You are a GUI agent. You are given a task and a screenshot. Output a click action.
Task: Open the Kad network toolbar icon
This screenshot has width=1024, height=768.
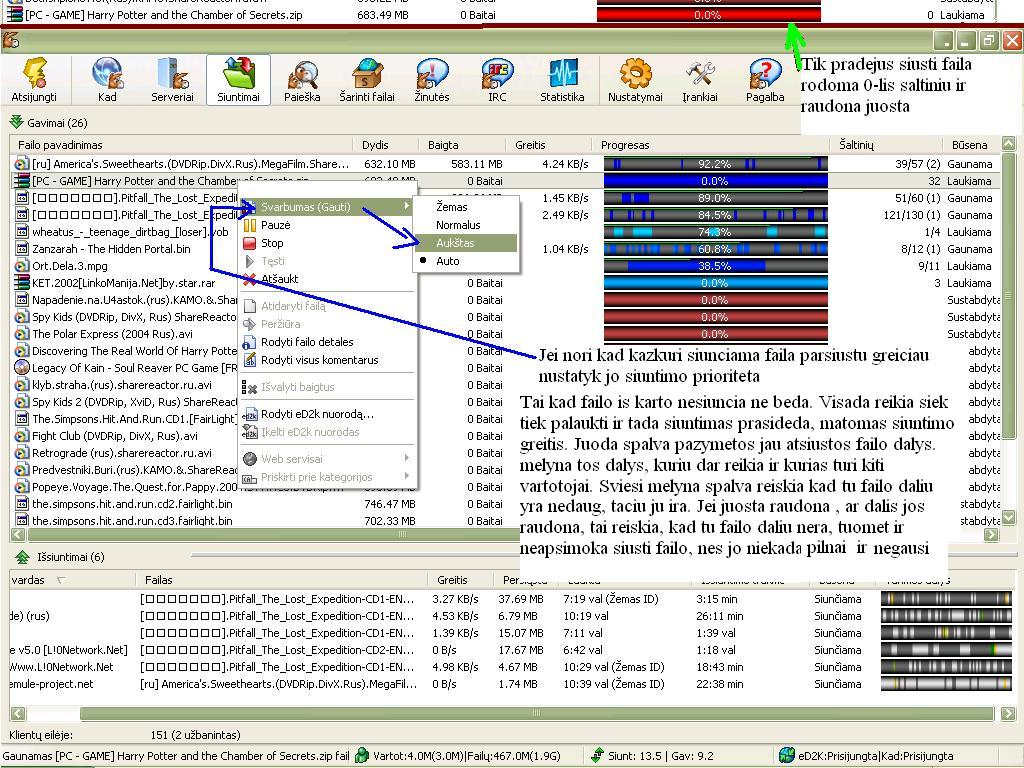[x=107, y=80]
